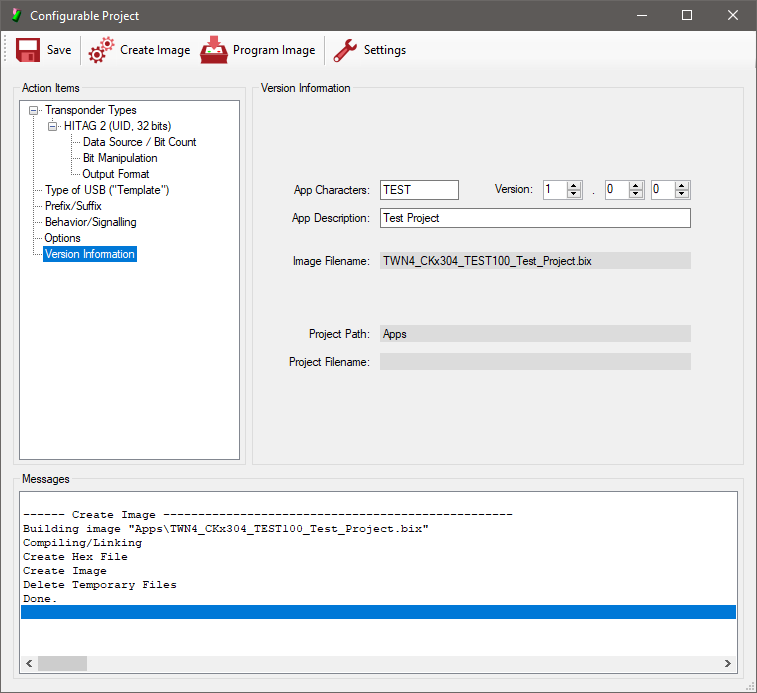Click the Create Image gears icon

tap(101, 50)
